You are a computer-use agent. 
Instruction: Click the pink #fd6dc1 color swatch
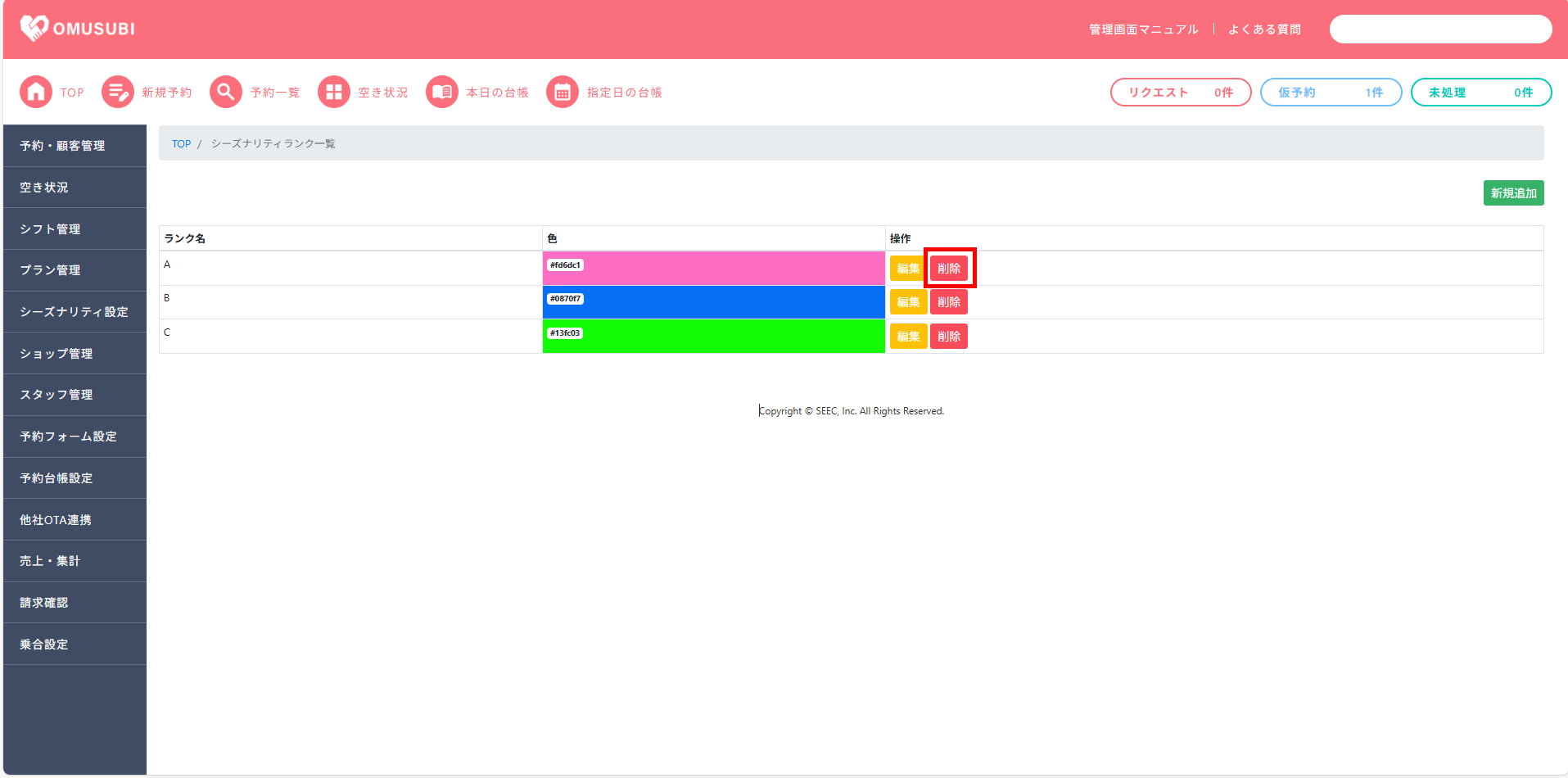713,269
